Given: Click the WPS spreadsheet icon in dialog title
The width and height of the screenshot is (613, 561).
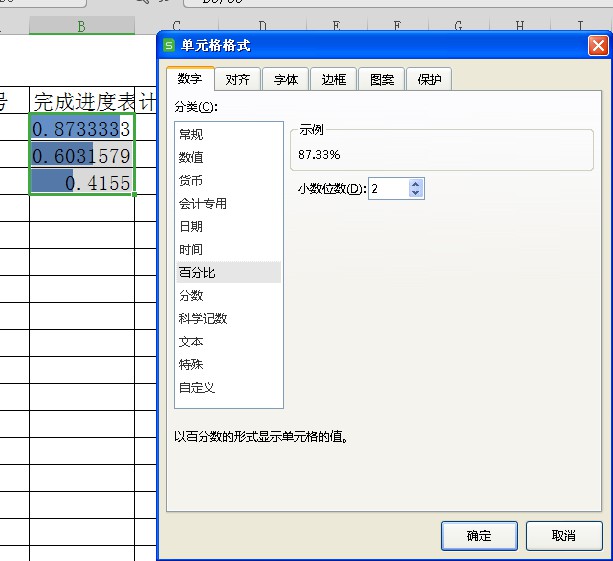Looking at the screenshot, I should pos(169,45).
